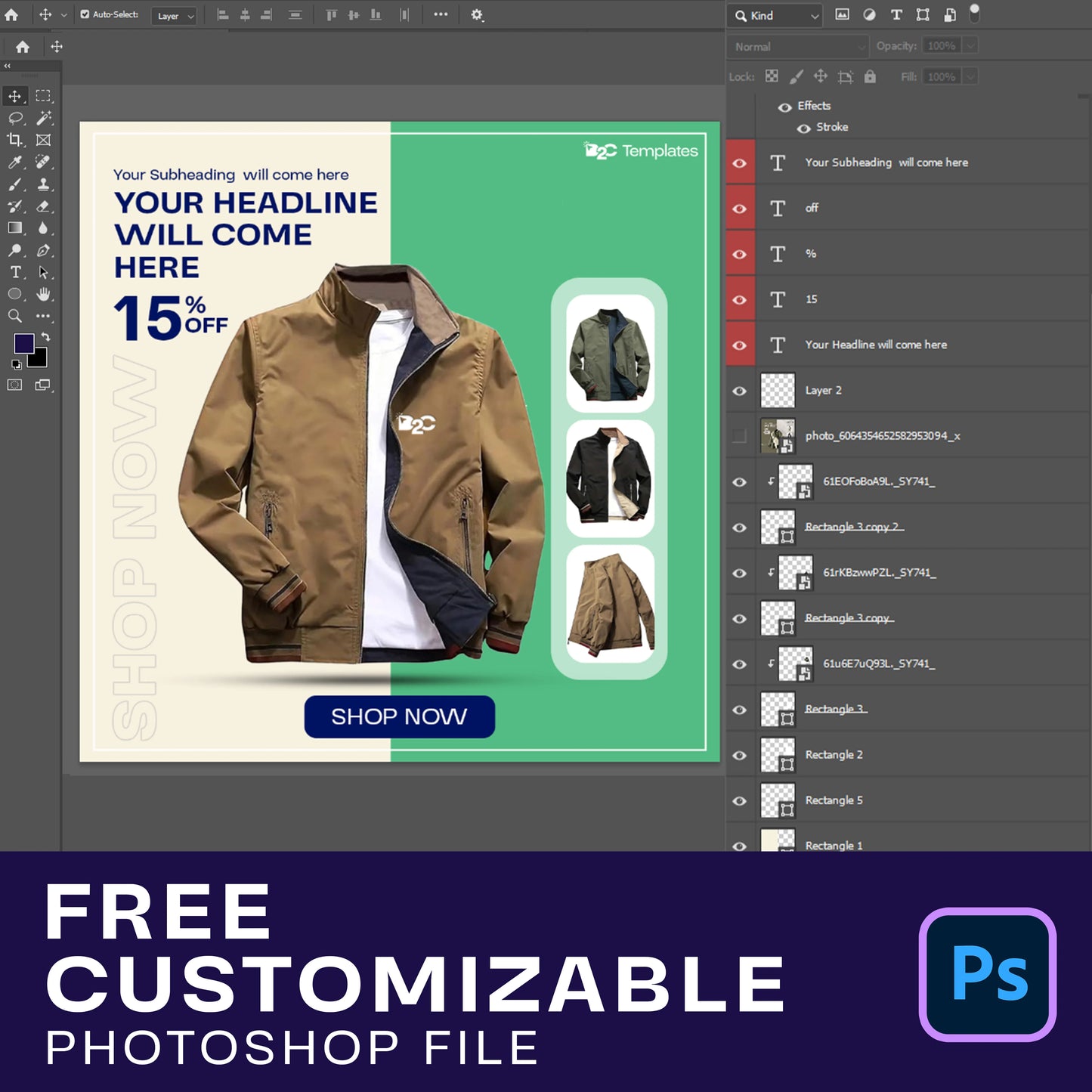Select the Magic Wand tool
Viewport: 1092px width, 1092px height.
(x=44, y=118)
